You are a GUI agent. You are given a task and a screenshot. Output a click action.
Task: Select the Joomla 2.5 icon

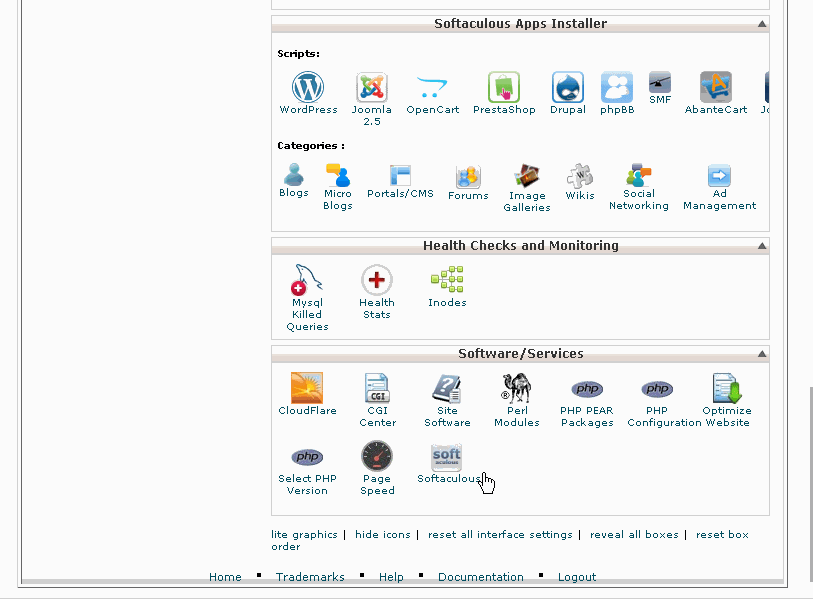pos(372,87)
